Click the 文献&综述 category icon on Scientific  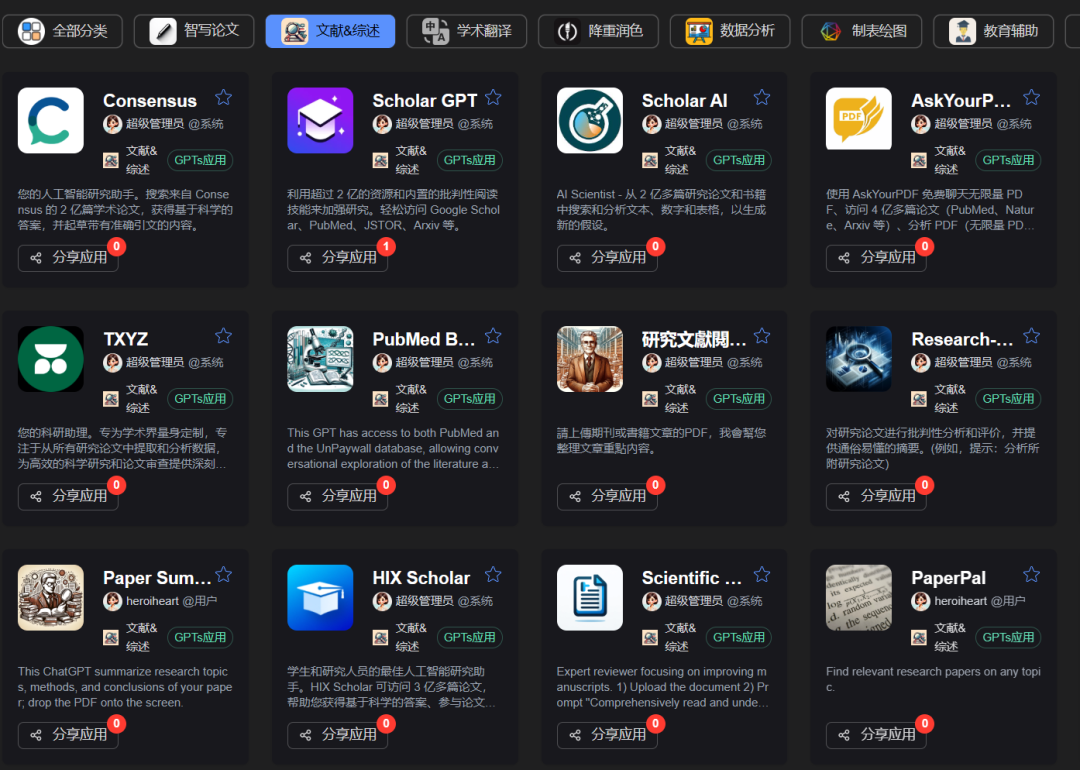[x=650, y=638]
